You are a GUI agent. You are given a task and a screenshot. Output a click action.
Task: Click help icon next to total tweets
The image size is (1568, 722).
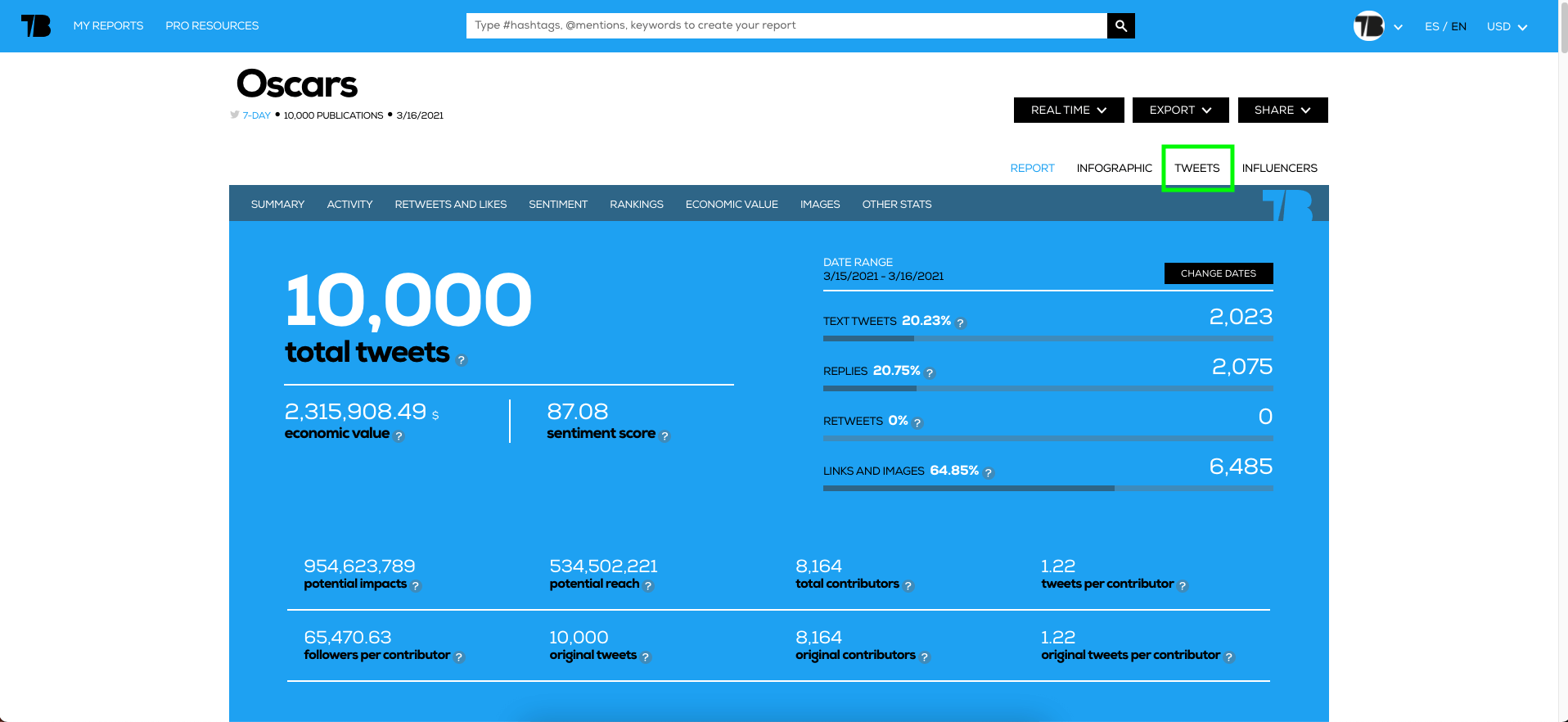462,360
